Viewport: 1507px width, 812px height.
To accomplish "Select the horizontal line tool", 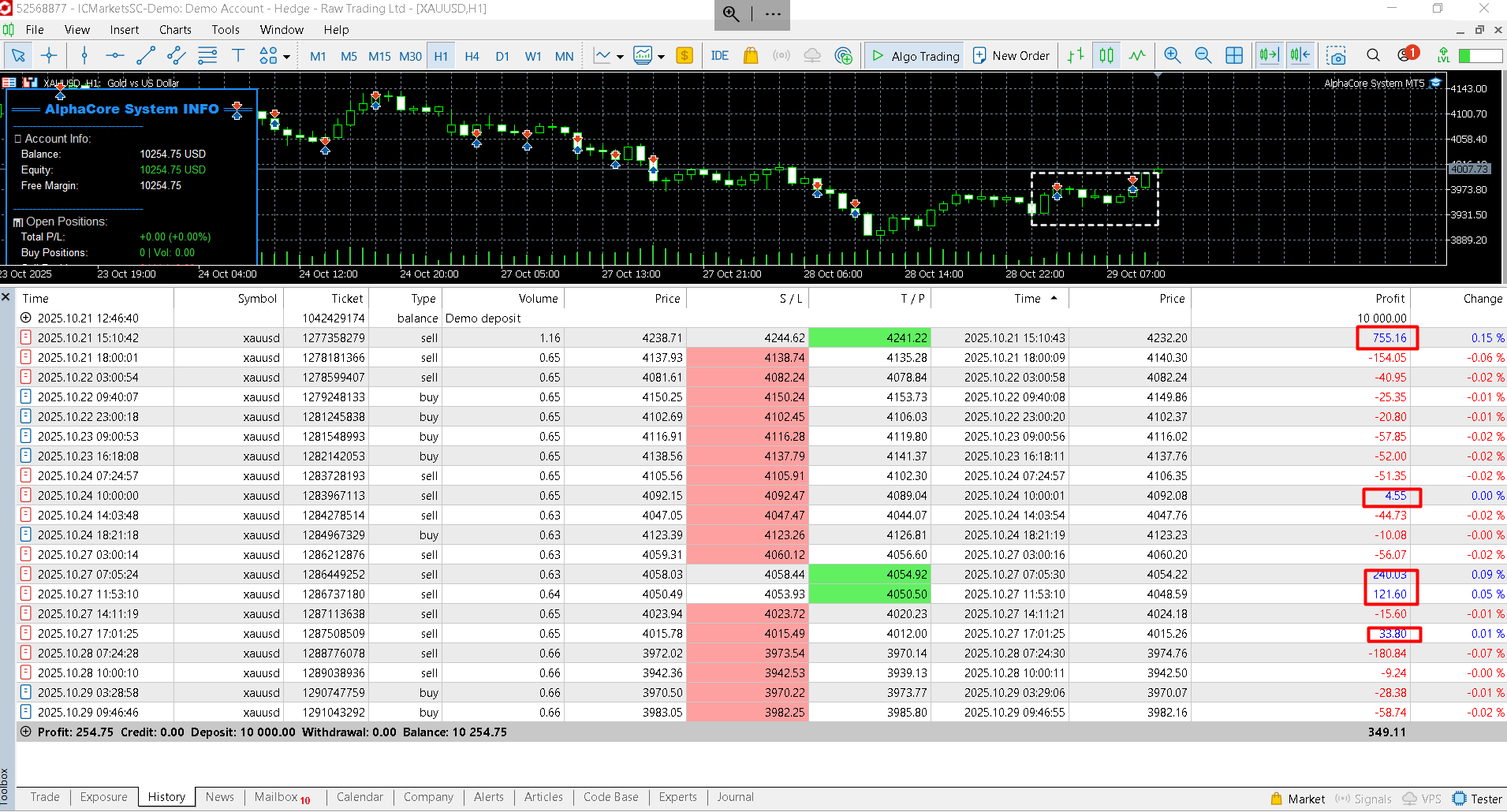I will (x=115, y=55).
